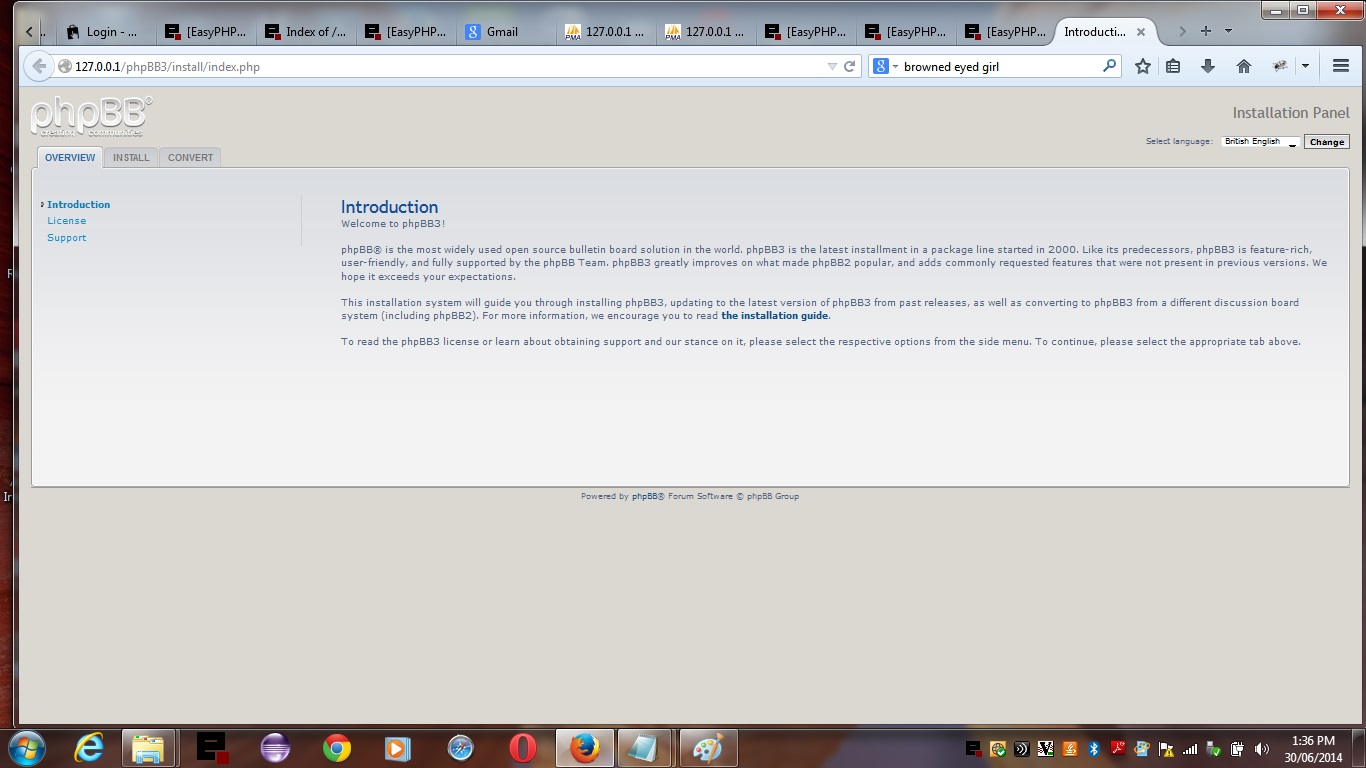Open the Support sidebar link
1366x768 pixels.
click(67, 238)
